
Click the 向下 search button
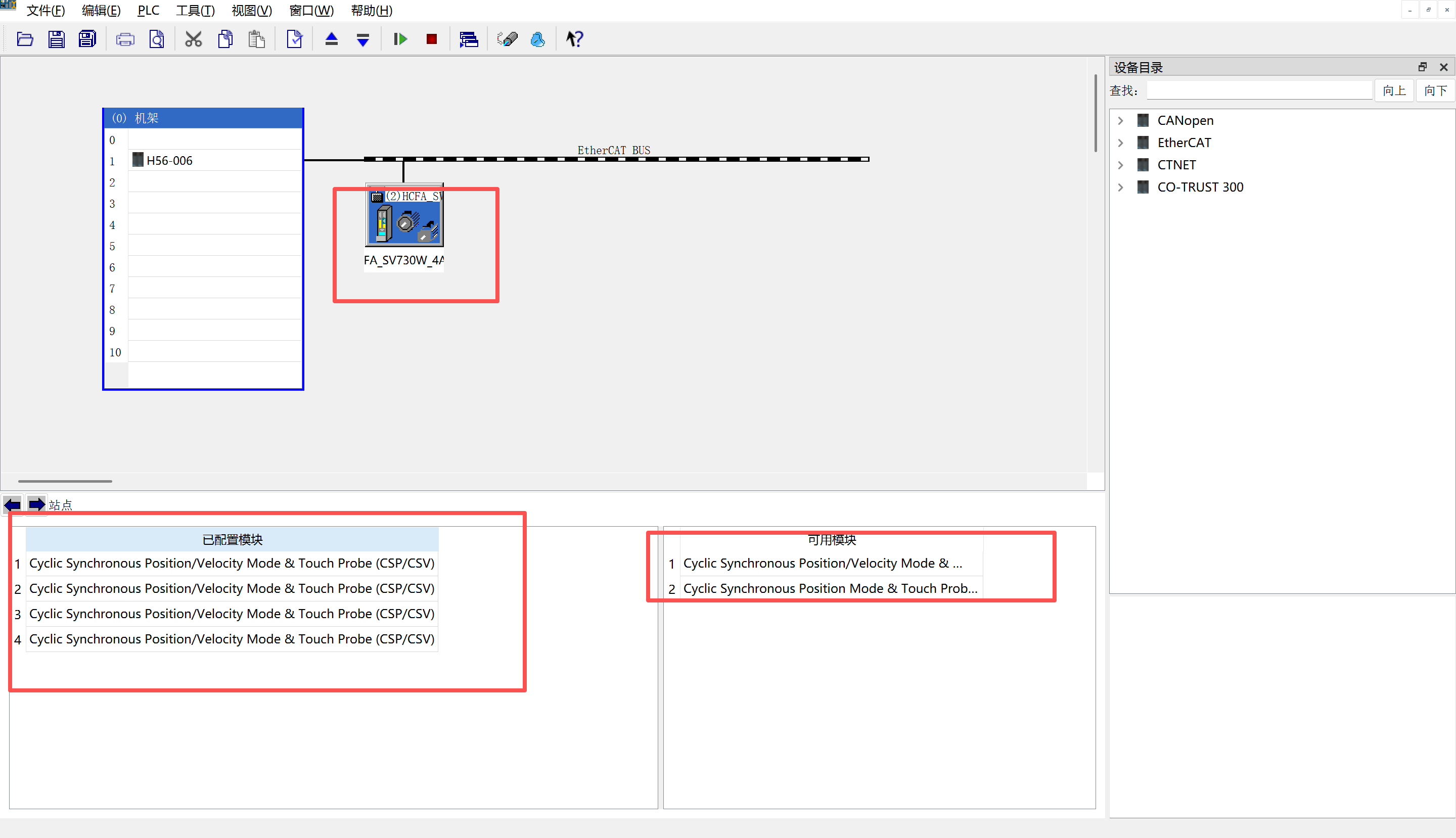(1435, 90)
